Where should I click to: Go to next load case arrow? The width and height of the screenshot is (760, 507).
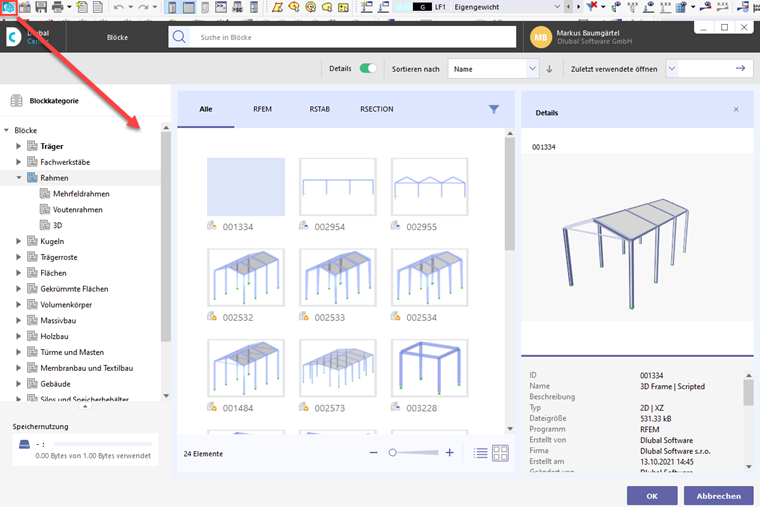(578, 7)
